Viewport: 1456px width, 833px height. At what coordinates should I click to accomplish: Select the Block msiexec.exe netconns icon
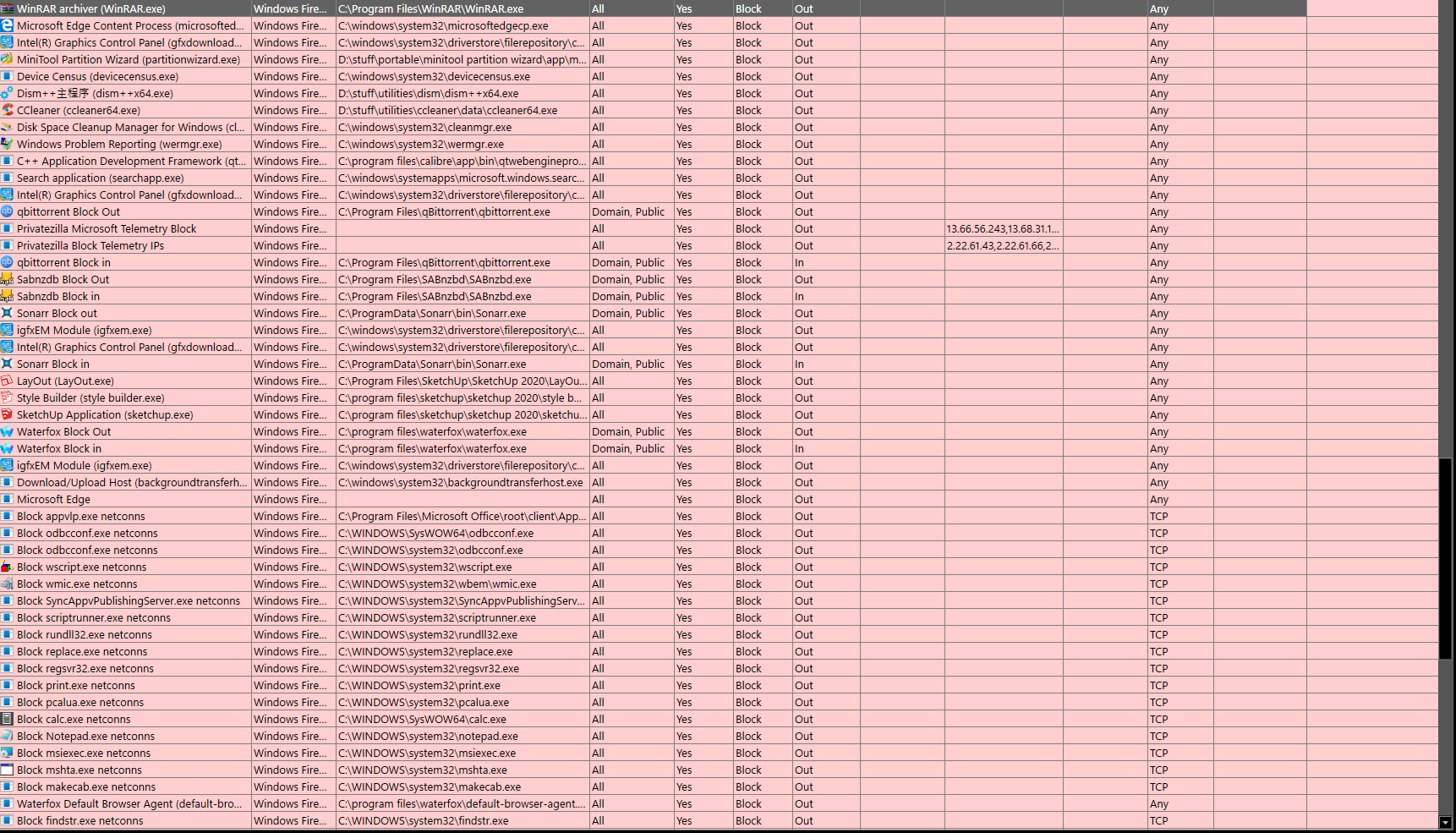coord(7,753)
